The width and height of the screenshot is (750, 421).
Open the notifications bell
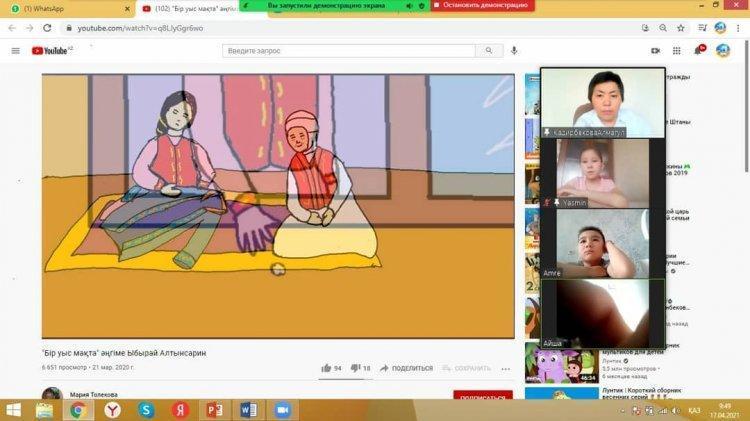click(x=699, y=50)
